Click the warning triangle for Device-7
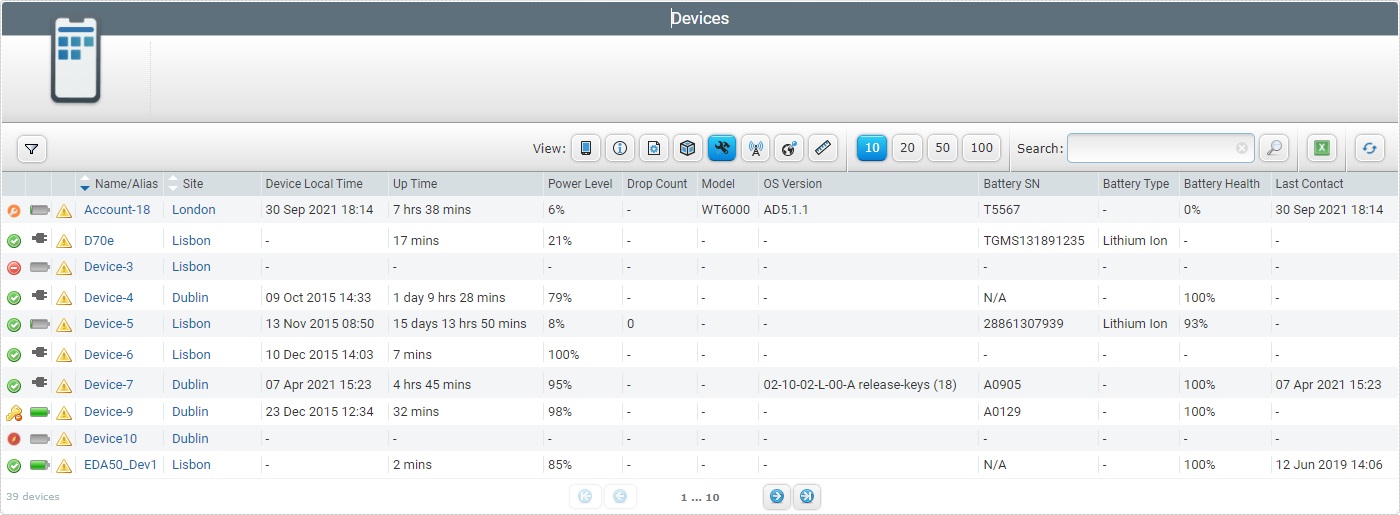The image size is (1400, 515). click(64, 385)
